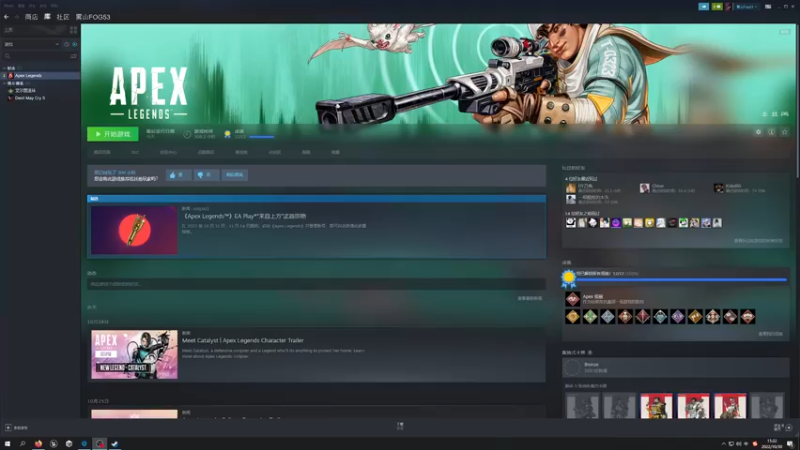This screenshot has height=450, width=800.
Task: Open the KidsBG friend avatar
Action: click(x=718, y=188)
